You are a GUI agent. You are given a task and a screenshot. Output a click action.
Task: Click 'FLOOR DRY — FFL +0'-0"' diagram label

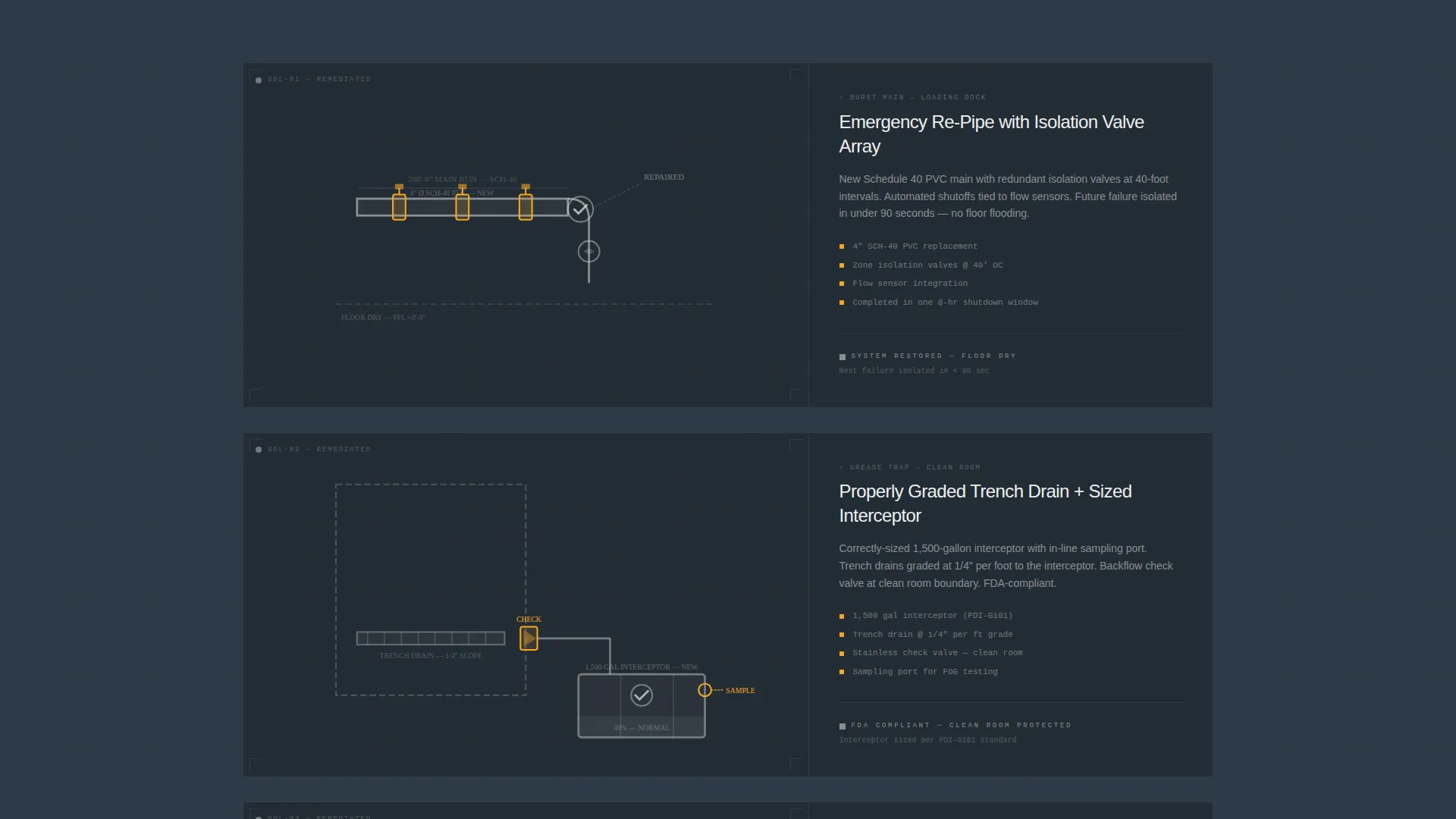384,318
